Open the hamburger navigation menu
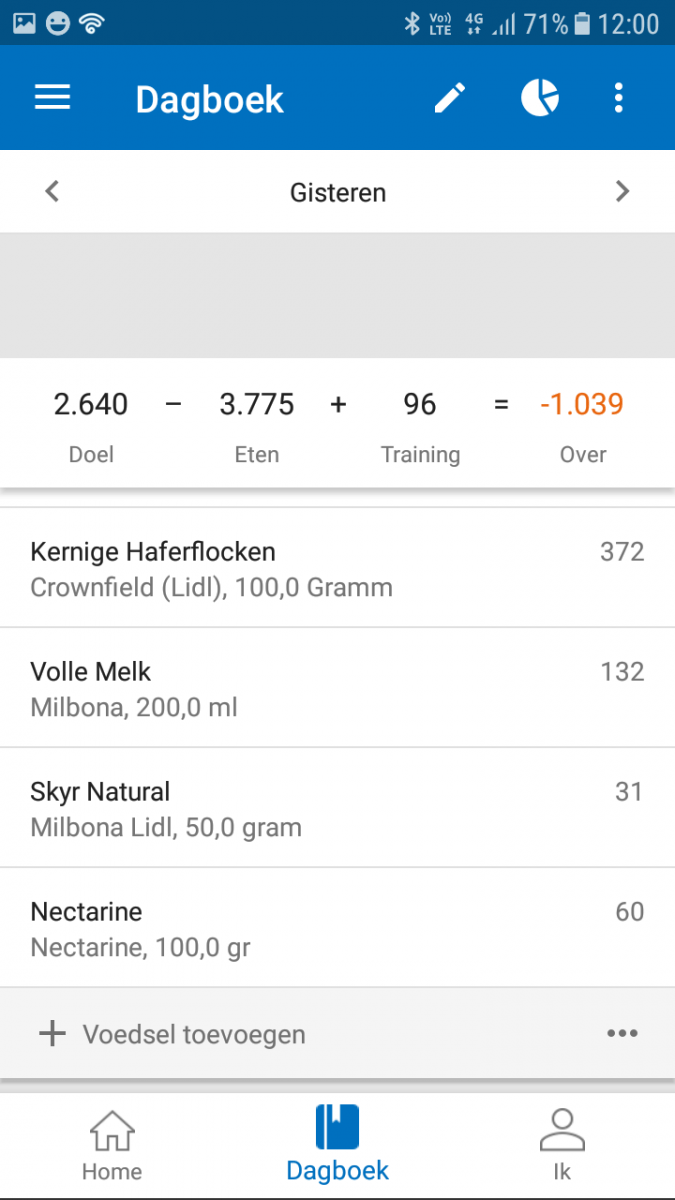675x1200 pixels. point(53,98)
